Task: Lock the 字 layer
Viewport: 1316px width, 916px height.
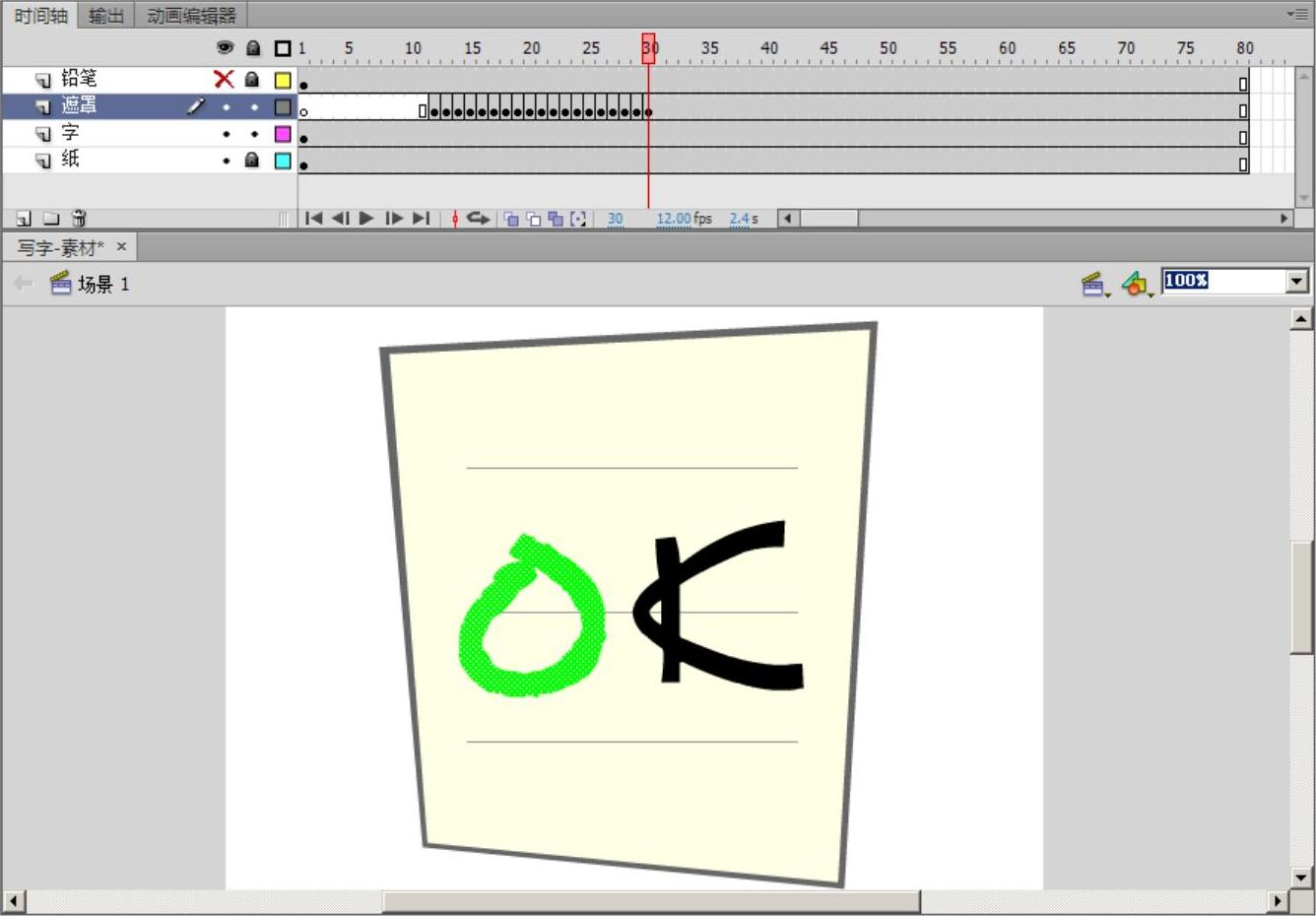Action: point(254,133)
